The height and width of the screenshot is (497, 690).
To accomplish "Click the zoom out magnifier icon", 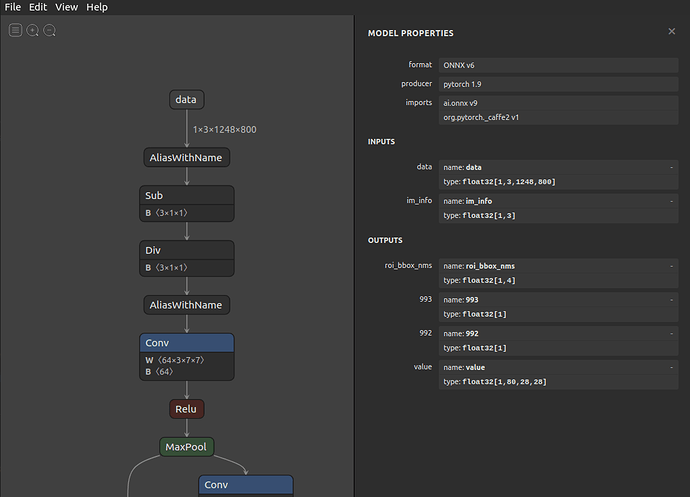I will pos(50,30).
